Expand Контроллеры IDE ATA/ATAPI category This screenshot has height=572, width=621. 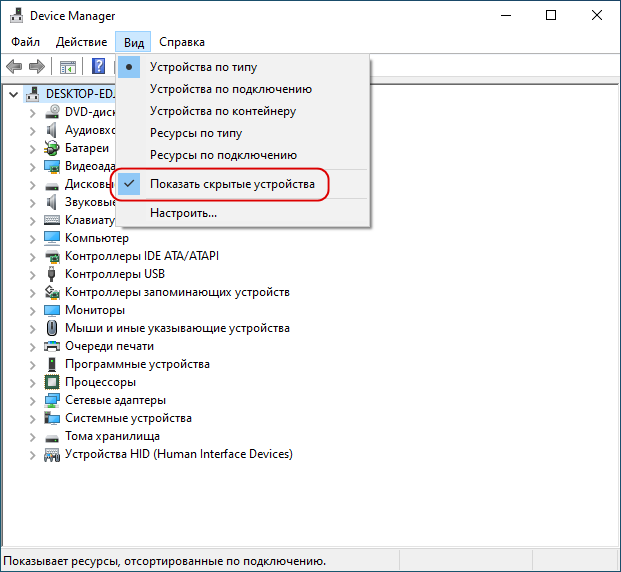[x=32, y=257]
